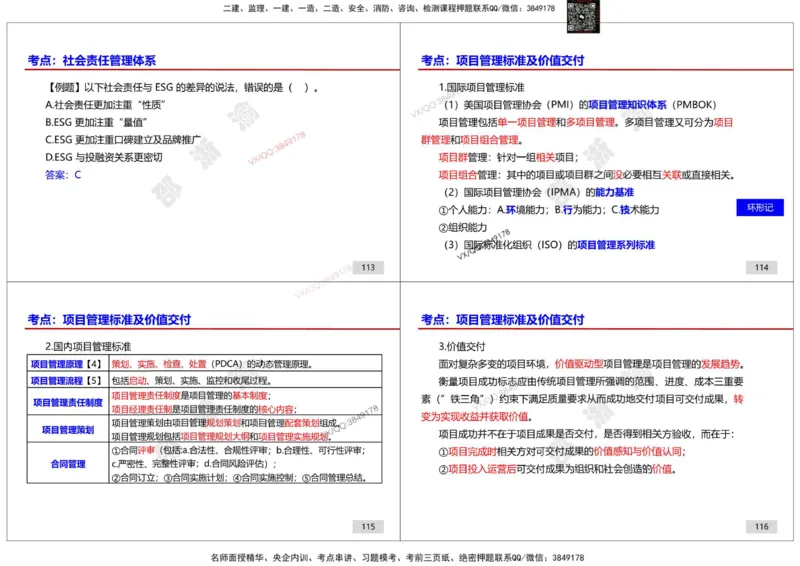
Task: Click the blue left-column cell 项目管理策划
Action: click(68, 430)
